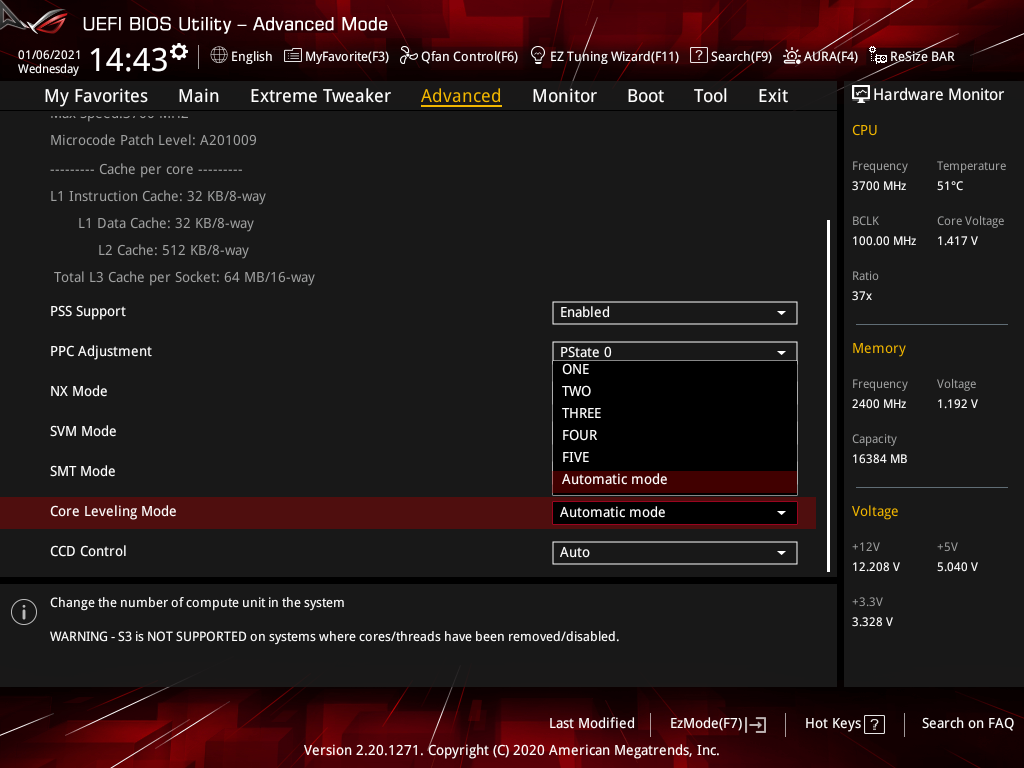Launch the EZ Tuning Wizard bulb icon
Screen dimensions: 1024x768
point(537,56)
